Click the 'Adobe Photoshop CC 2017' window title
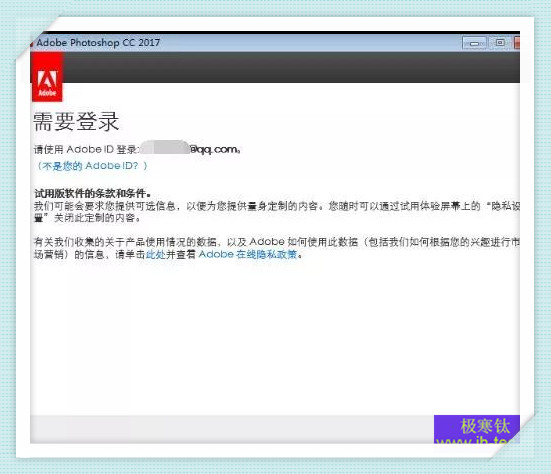The image size is (551, 474). (98, 43)
